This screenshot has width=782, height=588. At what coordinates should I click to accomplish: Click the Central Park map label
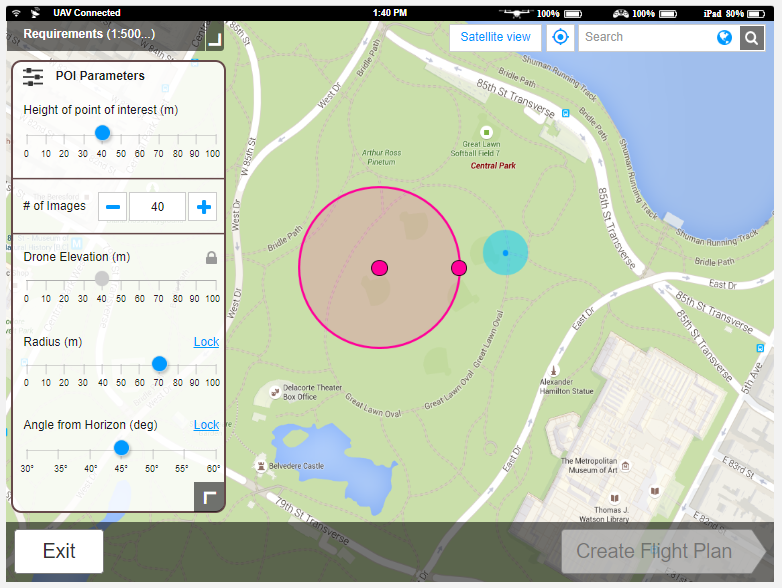(493, 166)
